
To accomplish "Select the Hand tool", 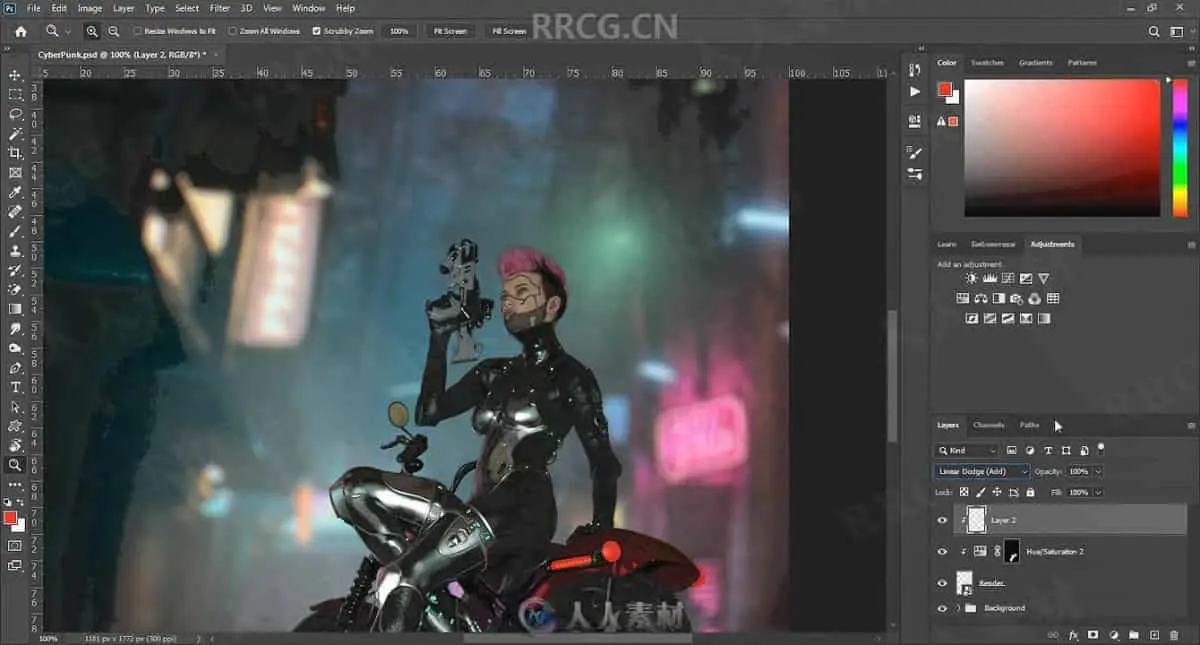I will click(x=15, y=445).
